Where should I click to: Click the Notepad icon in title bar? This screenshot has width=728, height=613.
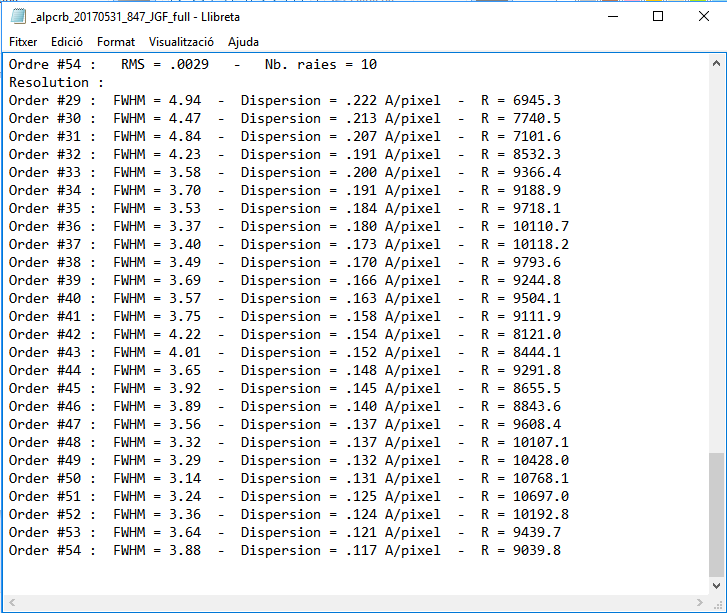point(18,17)
